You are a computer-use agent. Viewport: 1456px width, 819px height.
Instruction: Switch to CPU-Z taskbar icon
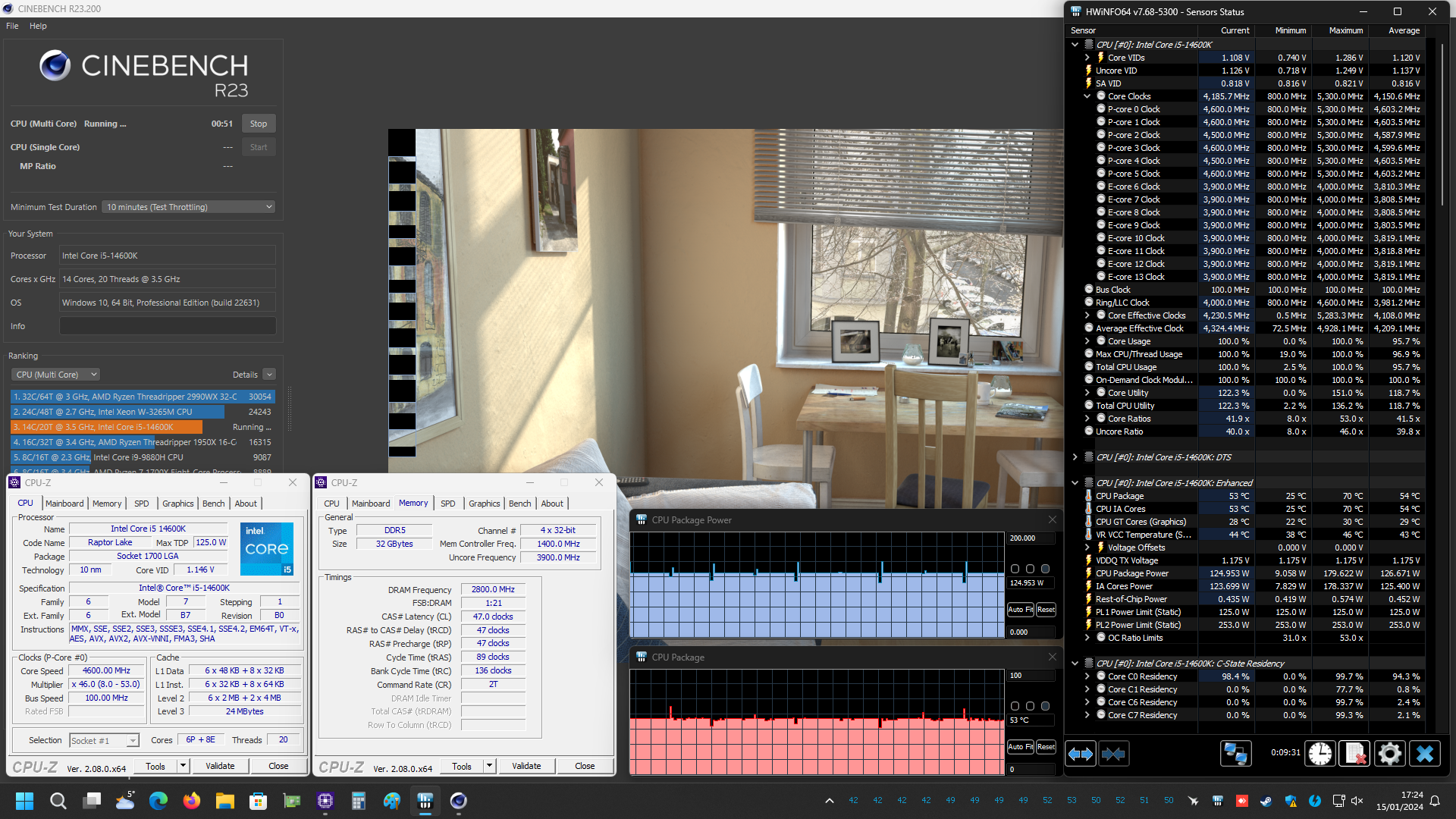[x=325, y=801]
